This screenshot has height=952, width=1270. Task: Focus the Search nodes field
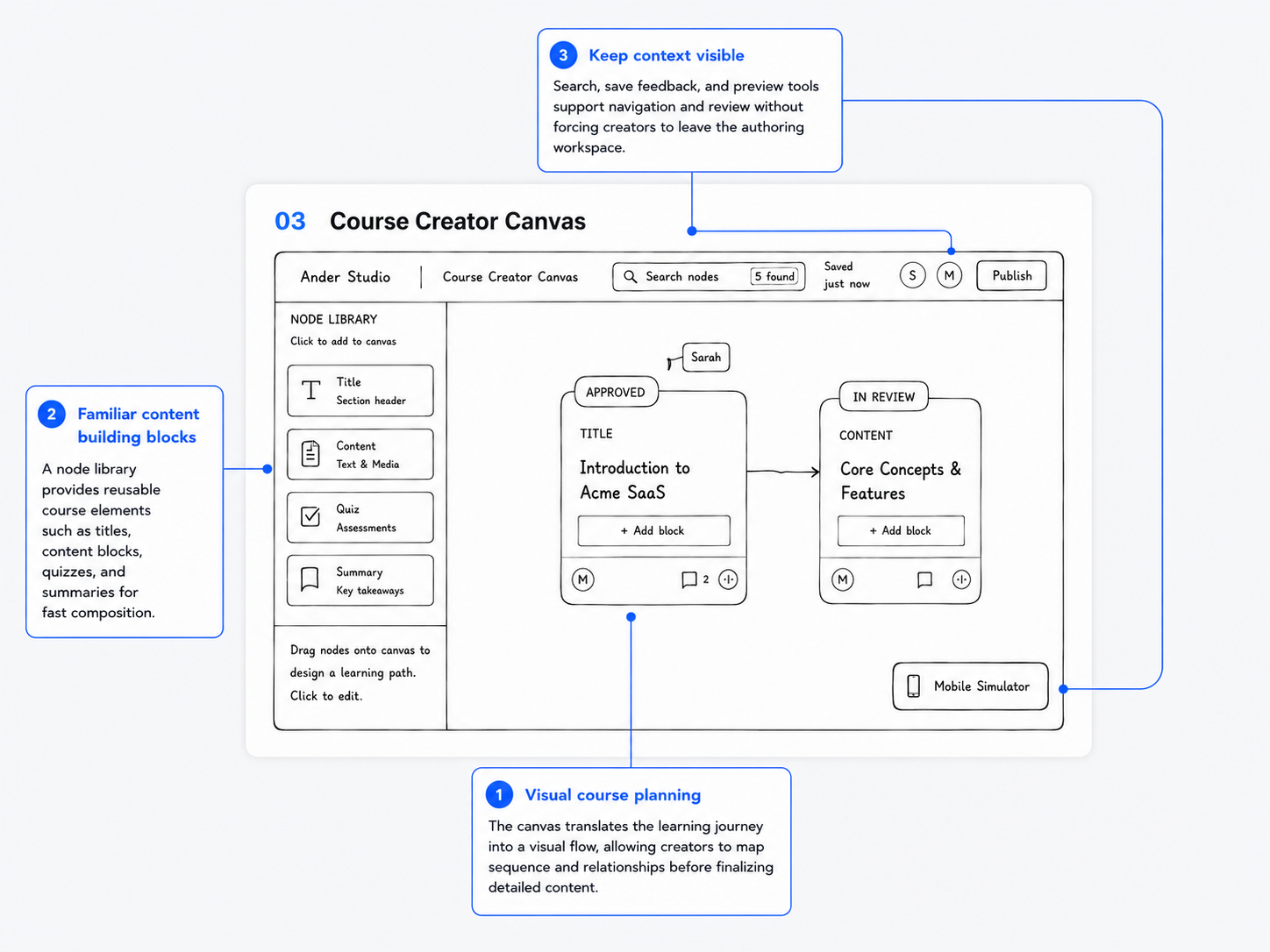click(709, 277)
